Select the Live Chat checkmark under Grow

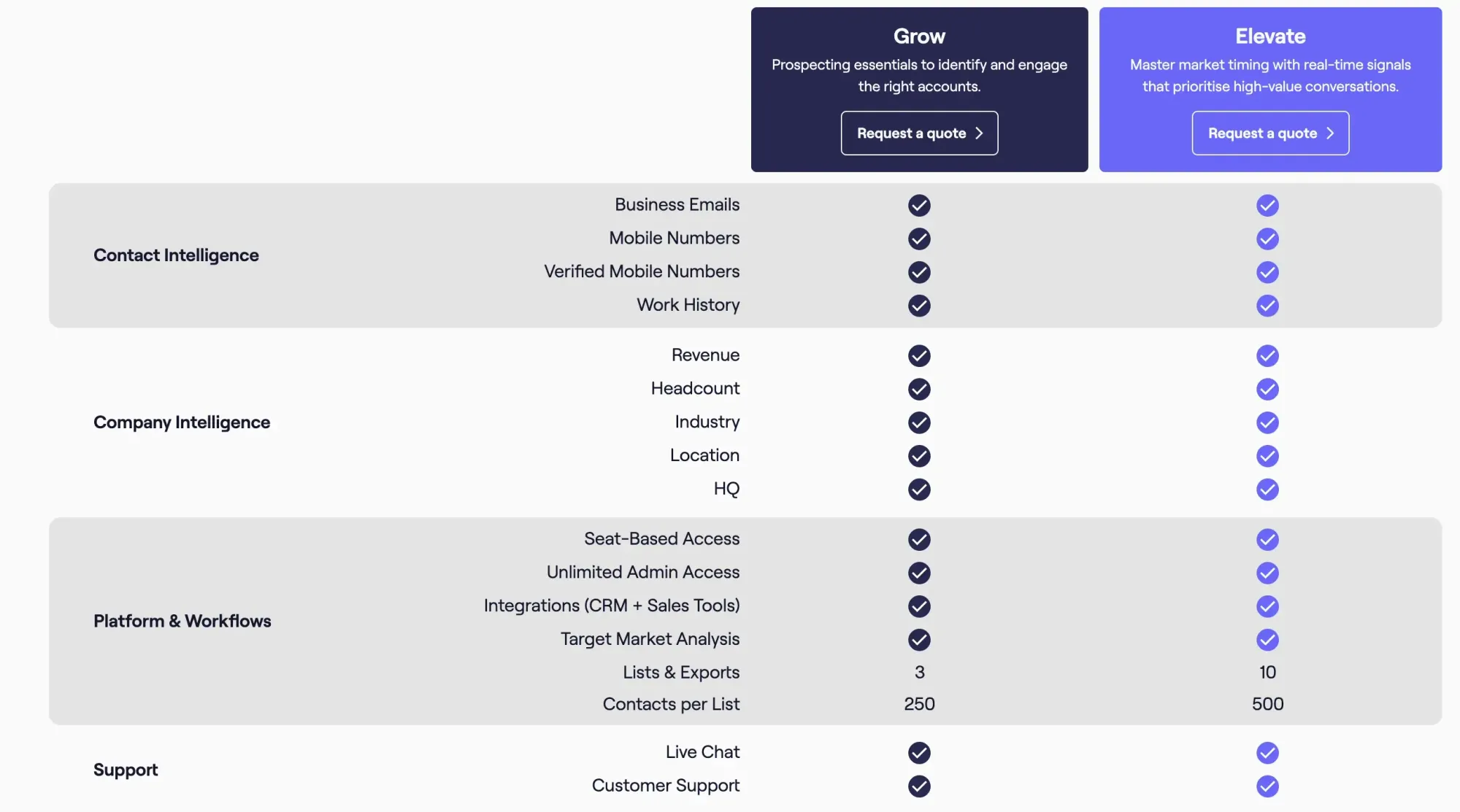point(919,753)
